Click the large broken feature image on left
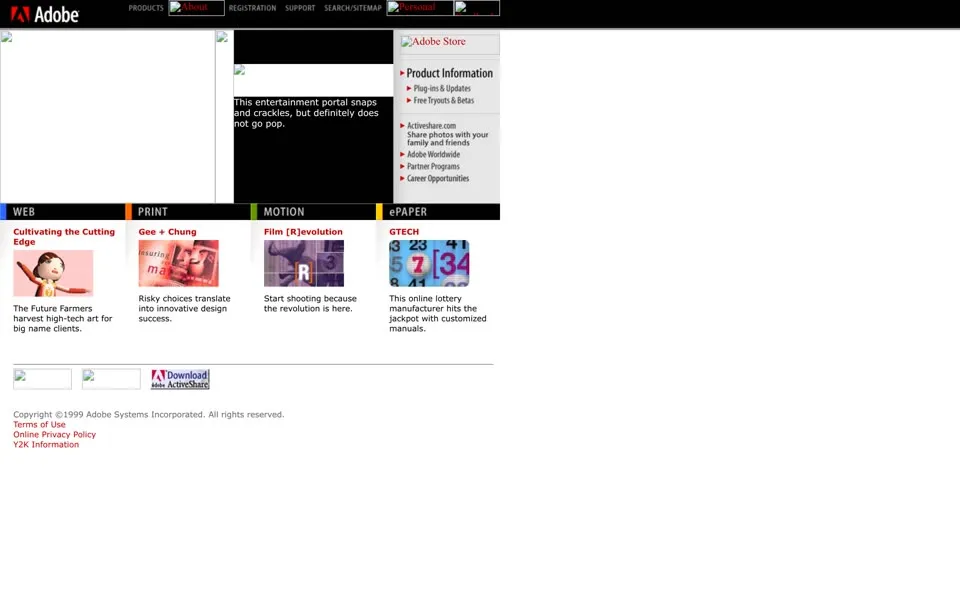The height and width of the screenshot is (600, 960). pyautogui.click(x=108, y=116)
